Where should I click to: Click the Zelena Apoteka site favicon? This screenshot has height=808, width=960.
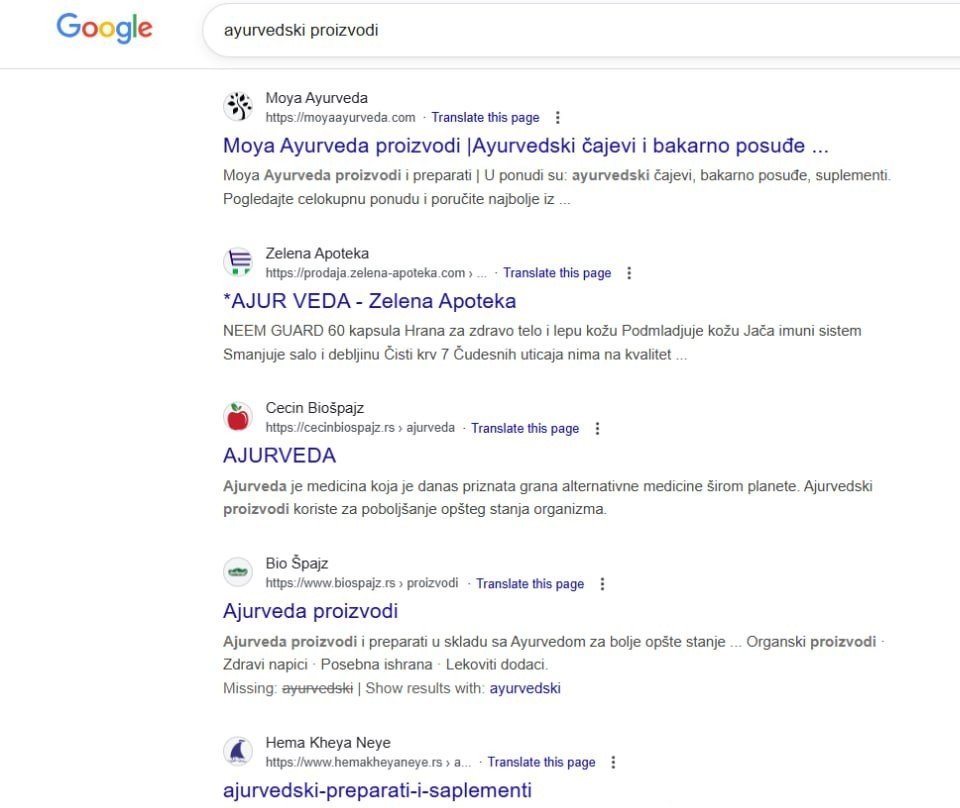pyautogui.click(x=238, y=262)
